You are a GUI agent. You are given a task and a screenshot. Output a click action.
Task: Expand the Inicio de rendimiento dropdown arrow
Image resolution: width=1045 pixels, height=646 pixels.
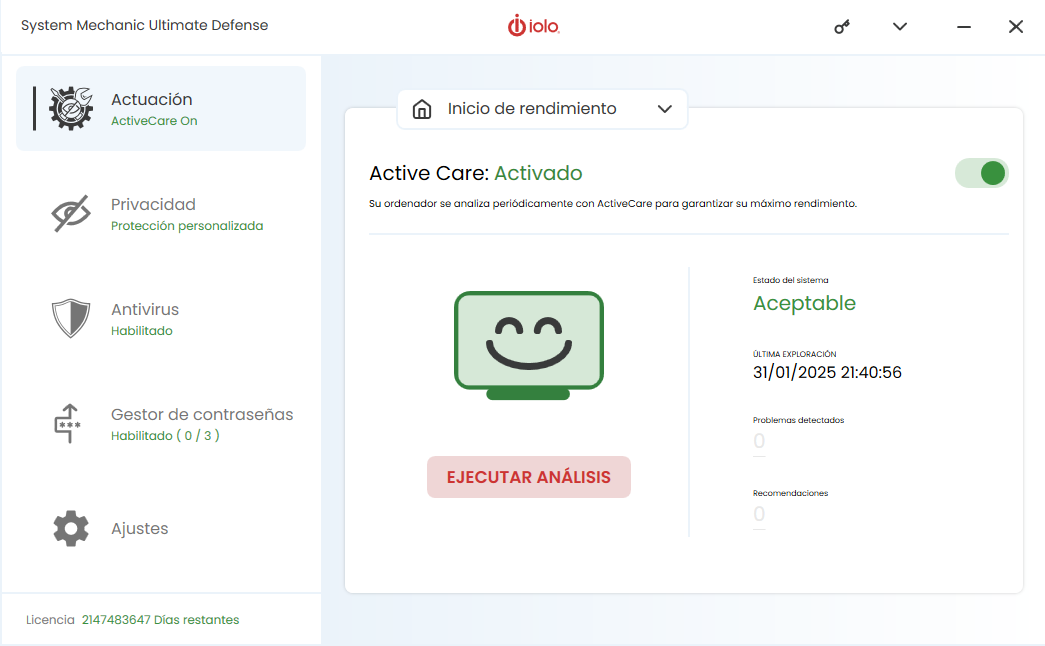click(664, 109)
